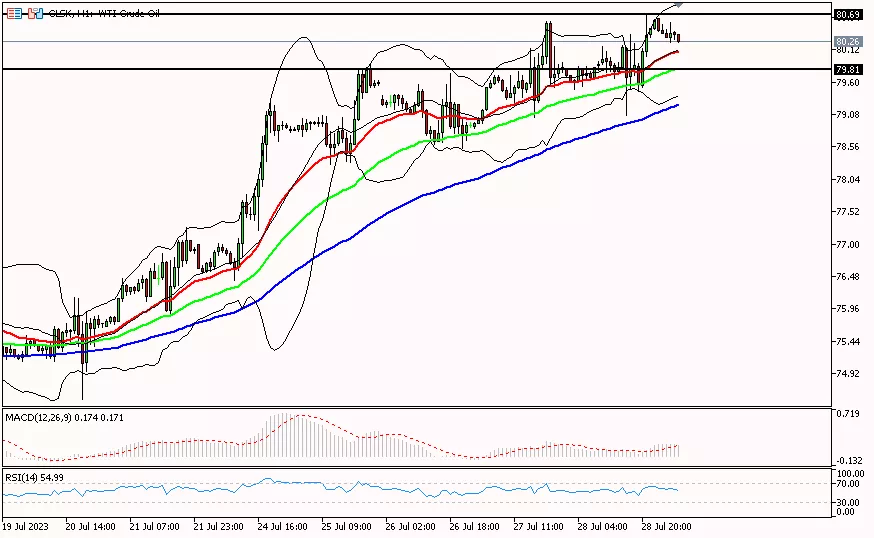Viewport: 874px width, 538px height.
Task: Click the 28 Jul 20:00 time label
Action: [x=667, y=526]
